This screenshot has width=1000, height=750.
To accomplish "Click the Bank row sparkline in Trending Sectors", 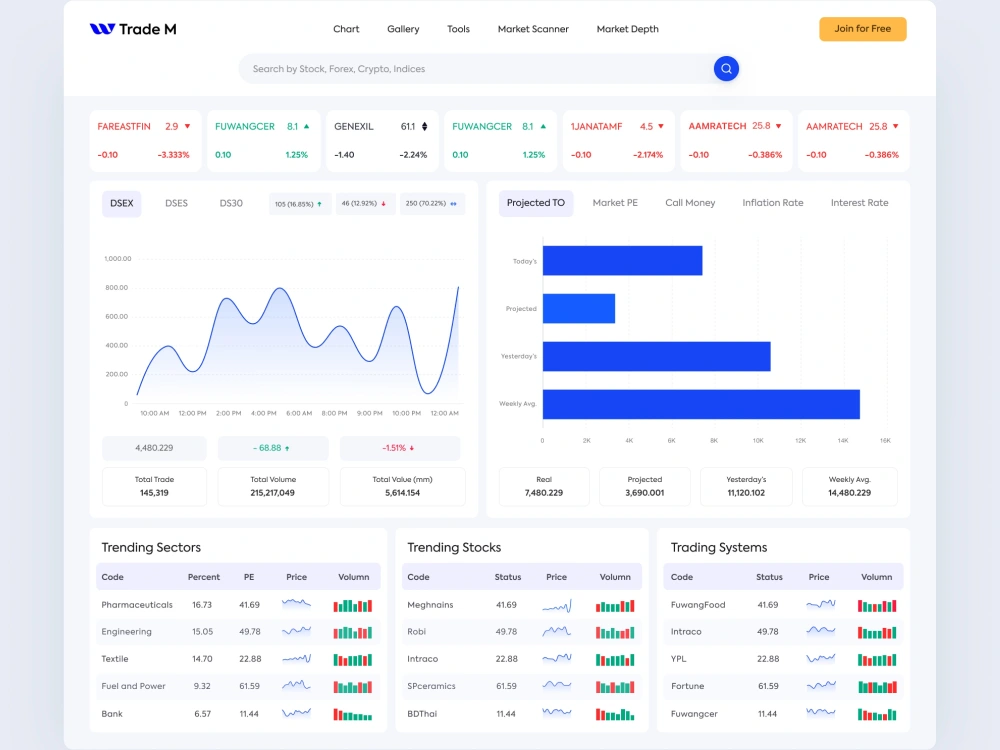I will pos(296,714).
